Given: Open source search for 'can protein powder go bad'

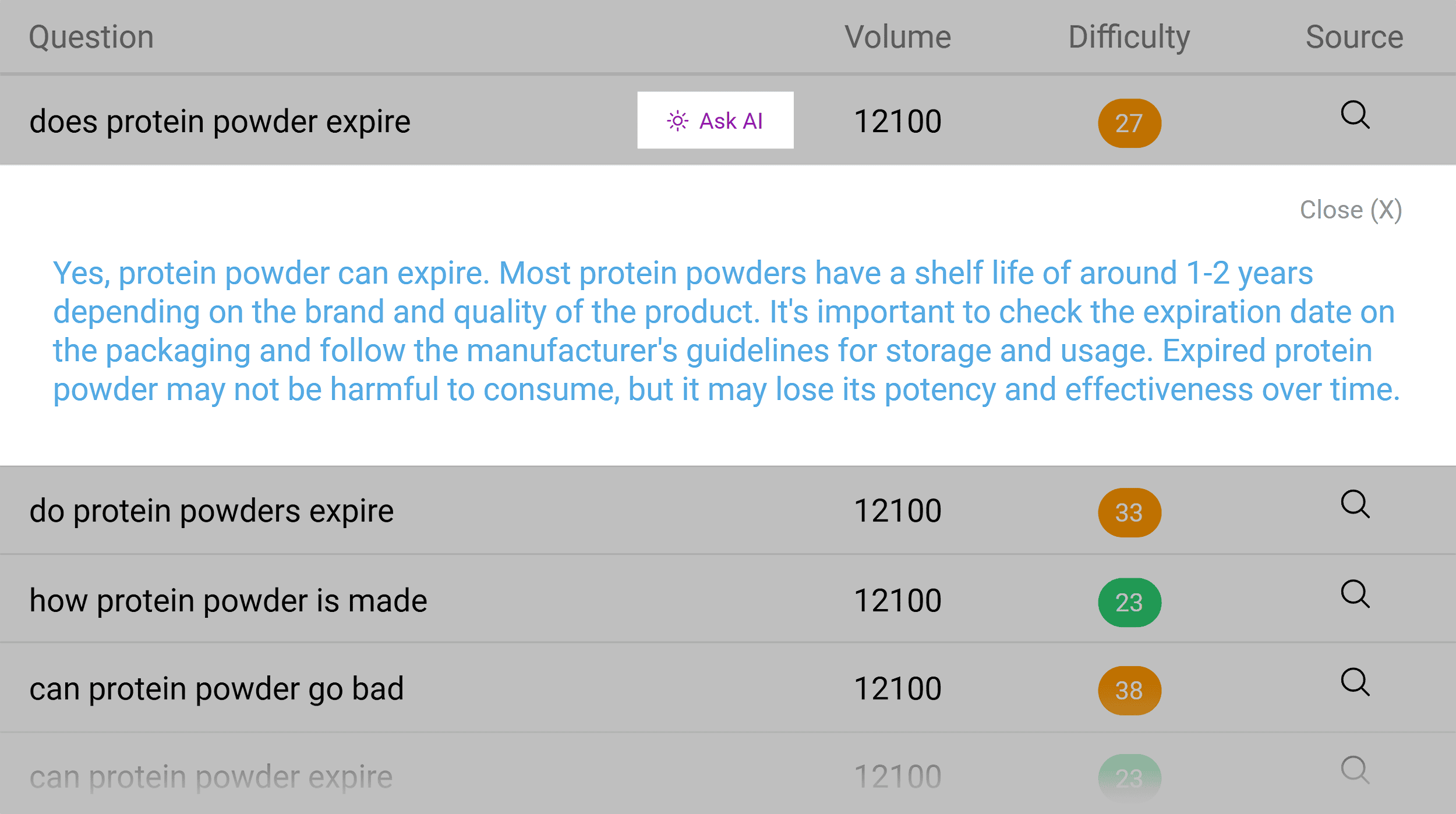Looking at the screenshot, I should point(1355,682).
